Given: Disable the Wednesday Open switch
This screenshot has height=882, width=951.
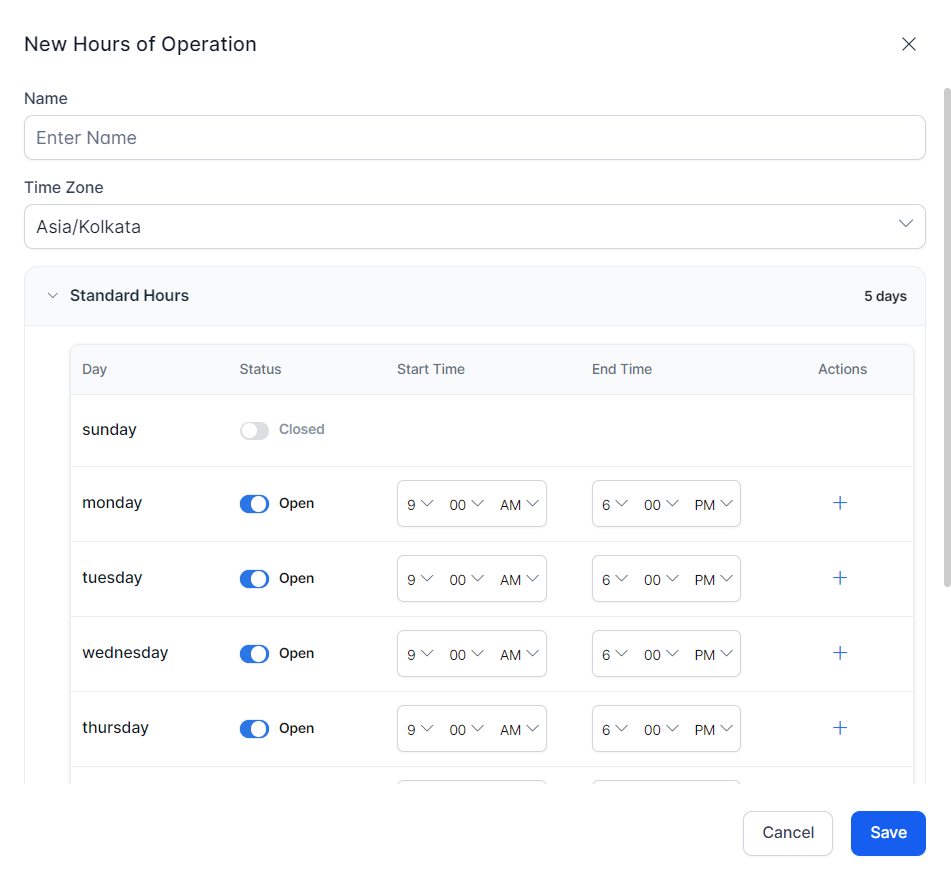Looking at the screenshot, I should pos(254,654).
